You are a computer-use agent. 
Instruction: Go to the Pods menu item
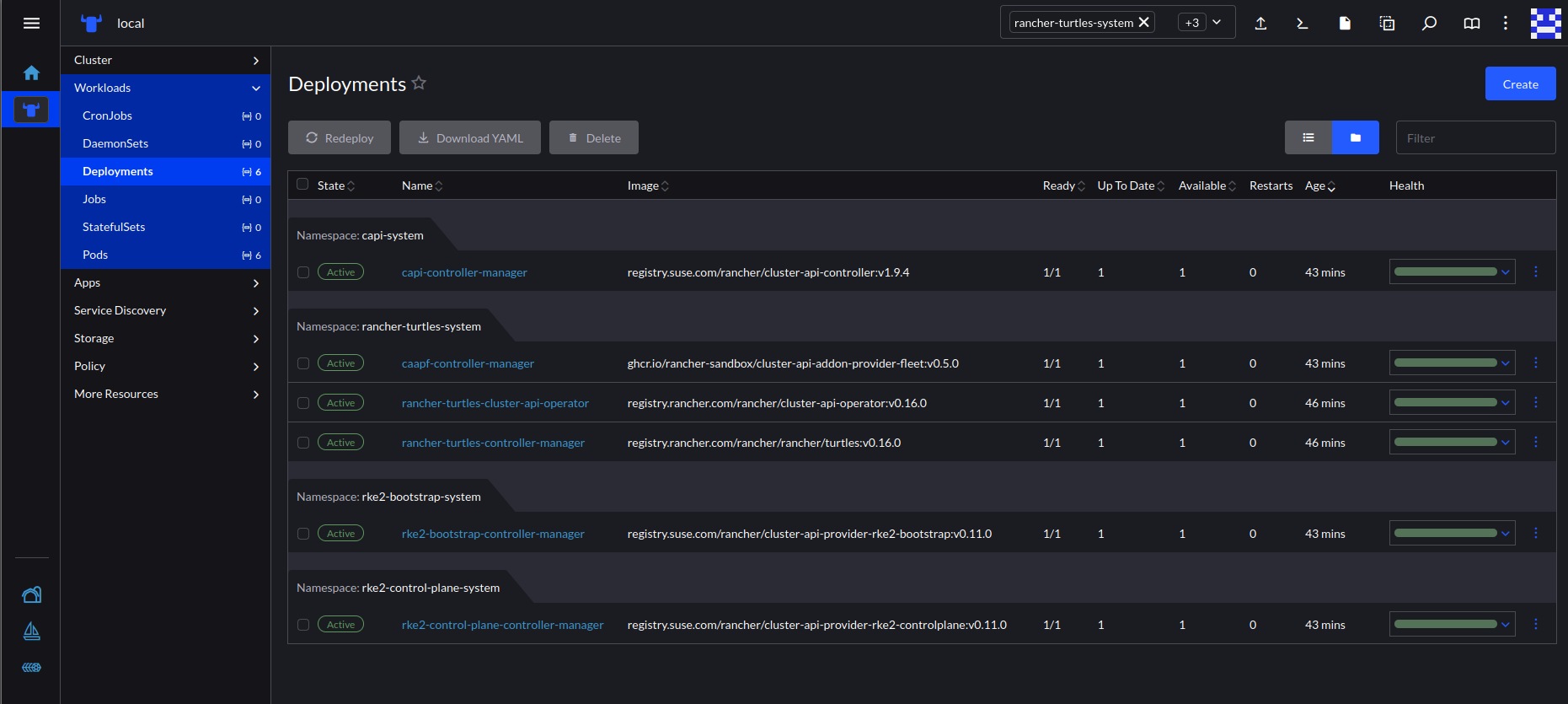point(95,255)
